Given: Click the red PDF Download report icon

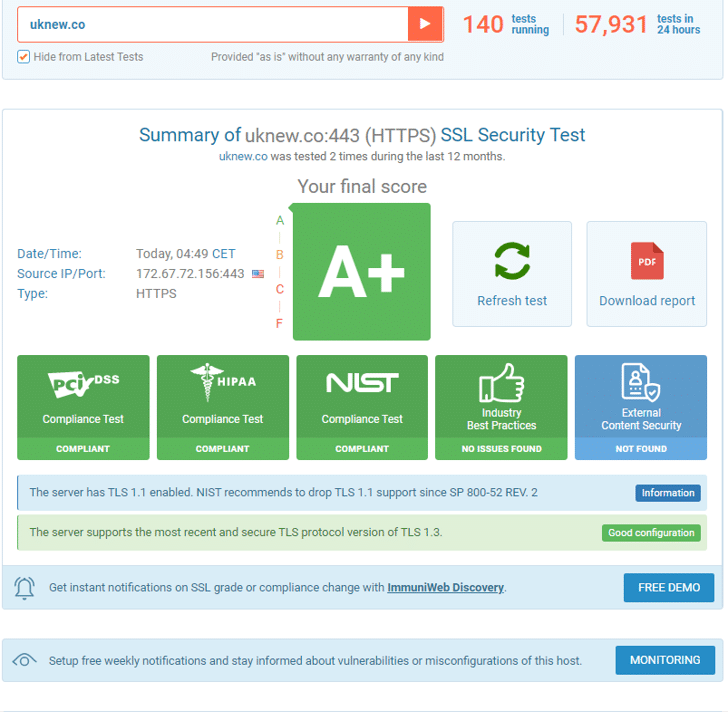Looking at the screenshot, I should [647, 261].
